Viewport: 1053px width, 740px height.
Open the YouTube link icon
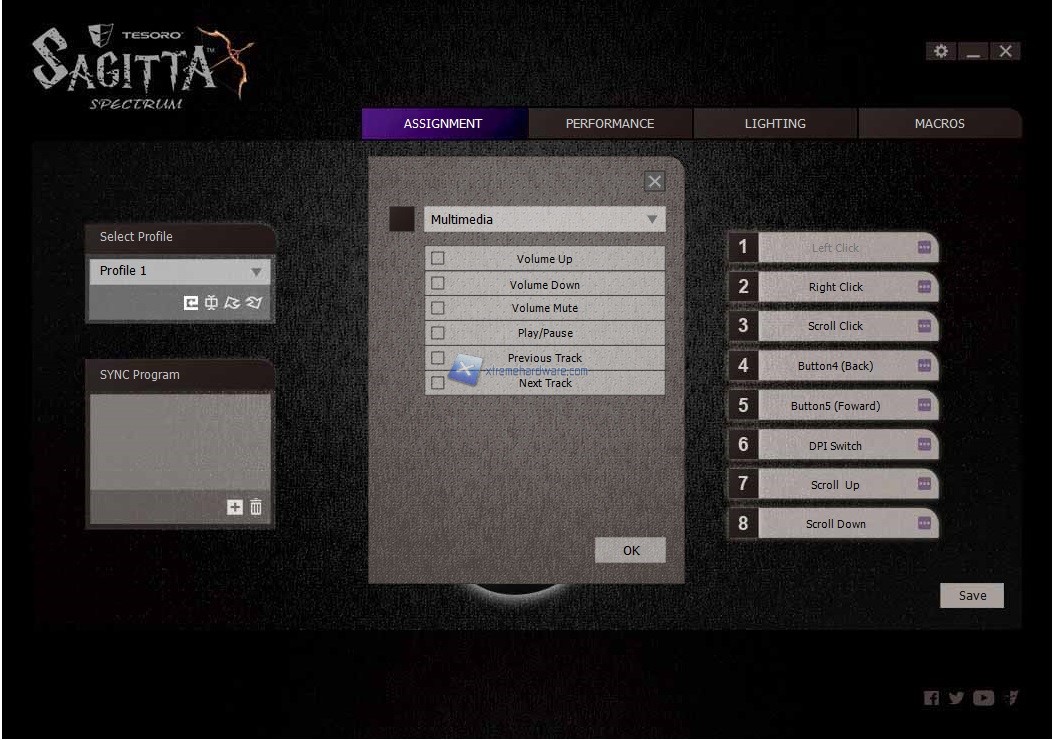(984, 698)
